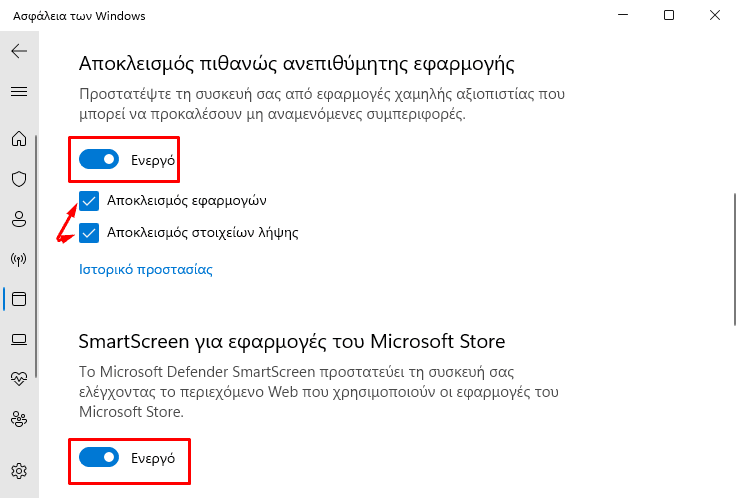Screen dimensions: 736x498
Task: Open Firewall & network protection antenna icon
Action: pyautogui.click(x=19, y=259)
